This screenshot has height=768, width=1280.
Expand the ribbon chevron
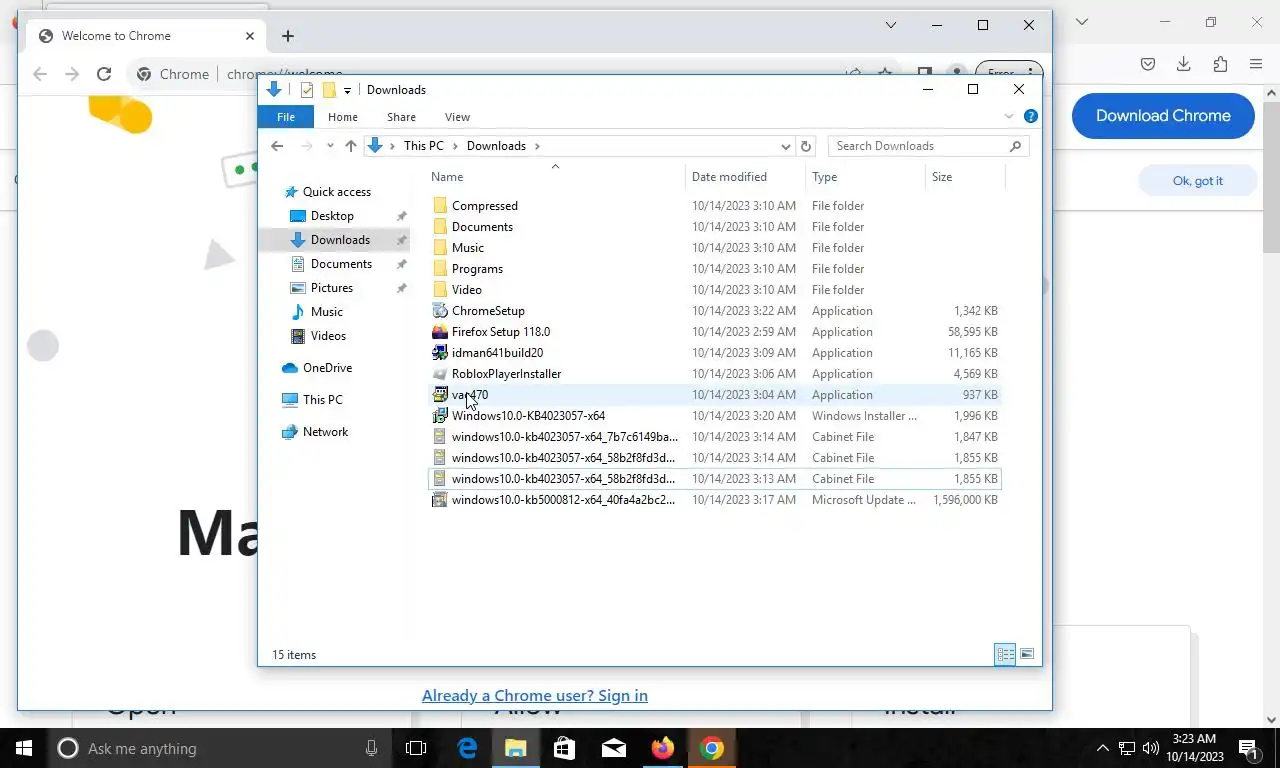tap(1009, 116)
